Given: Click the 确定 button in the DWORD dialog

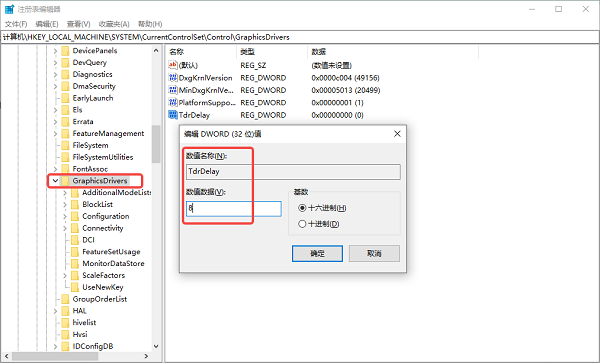Looking at the screenshot, I should 317,253.
